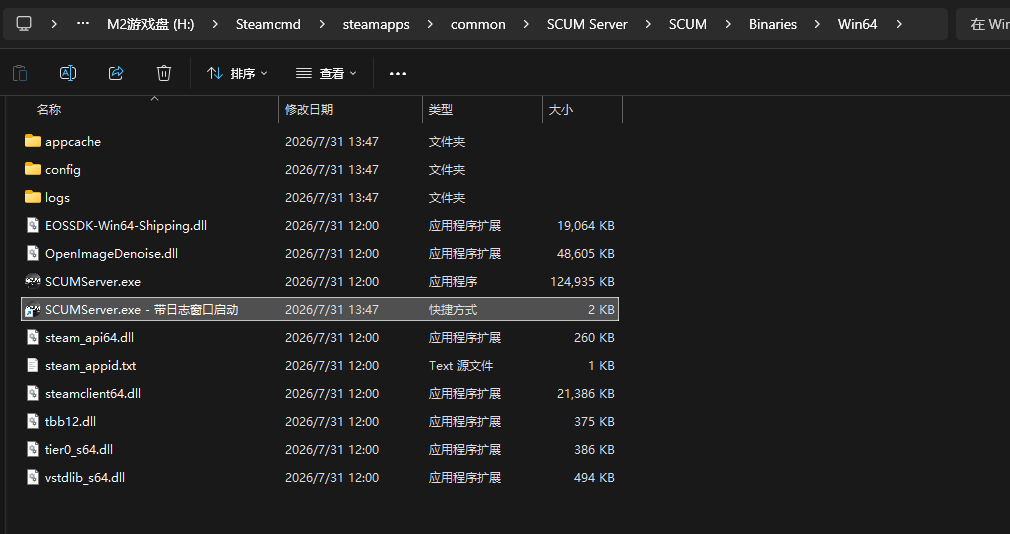
Task: Click the logs folder icon
Action: click(33, 197)
